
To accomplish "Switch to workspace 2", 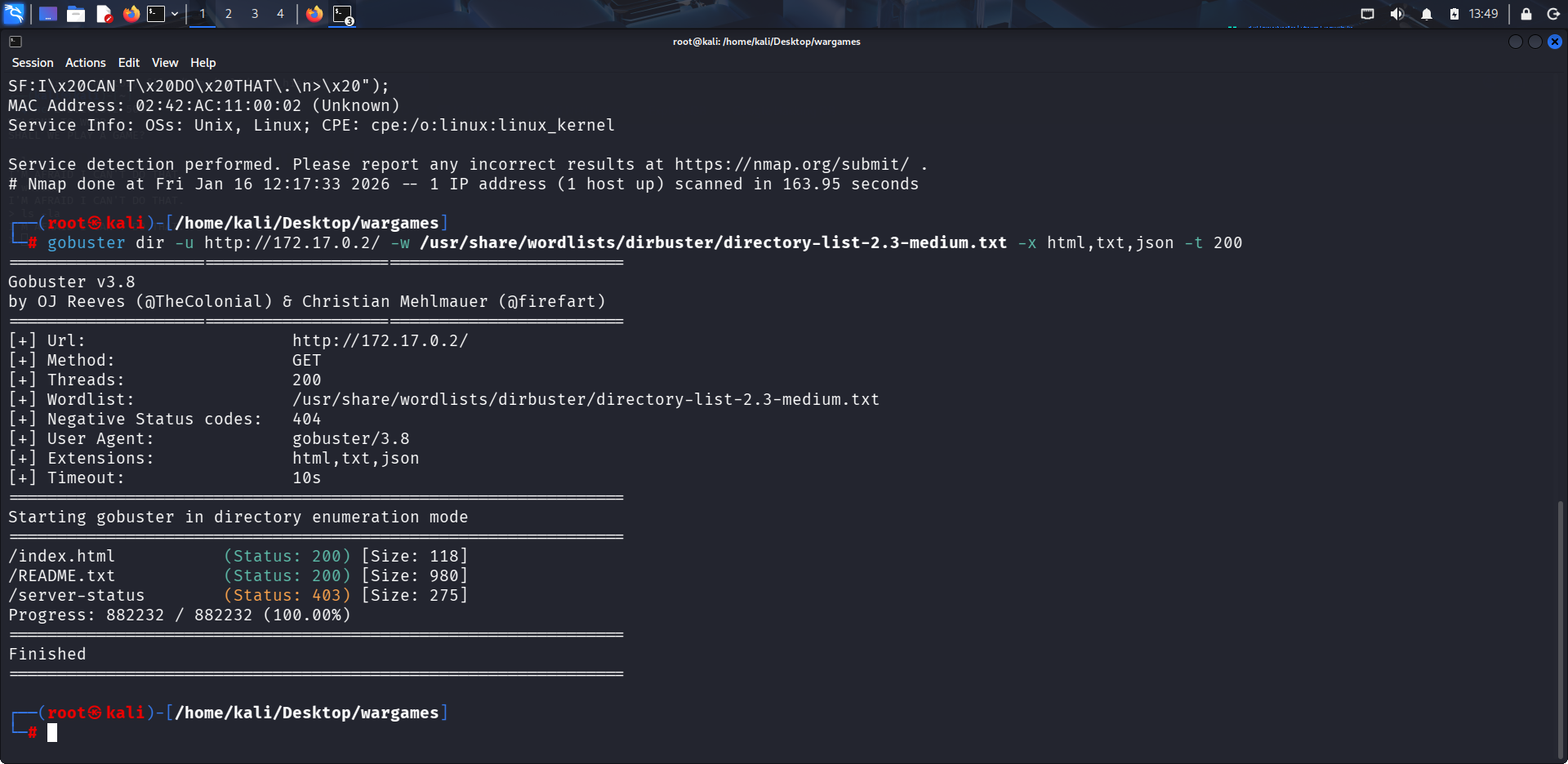I will tap(229, 14).
